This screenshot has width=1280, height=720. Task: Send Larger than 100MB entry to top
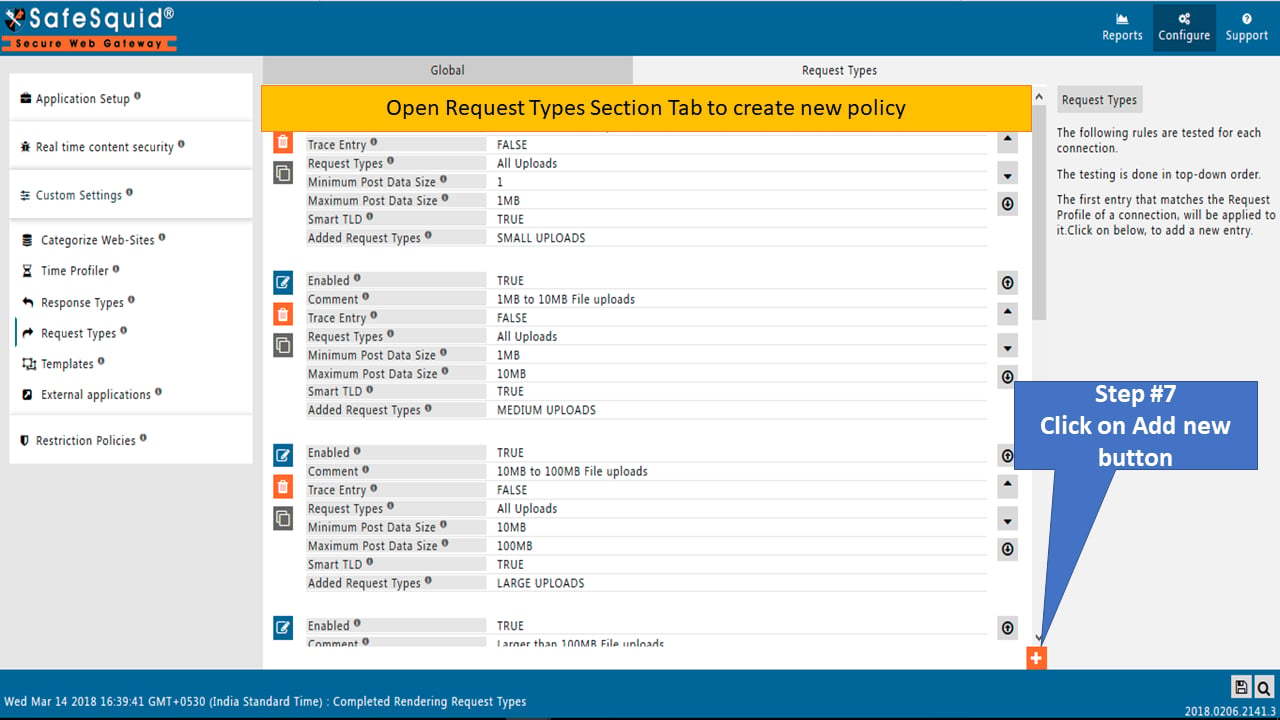1008,628
